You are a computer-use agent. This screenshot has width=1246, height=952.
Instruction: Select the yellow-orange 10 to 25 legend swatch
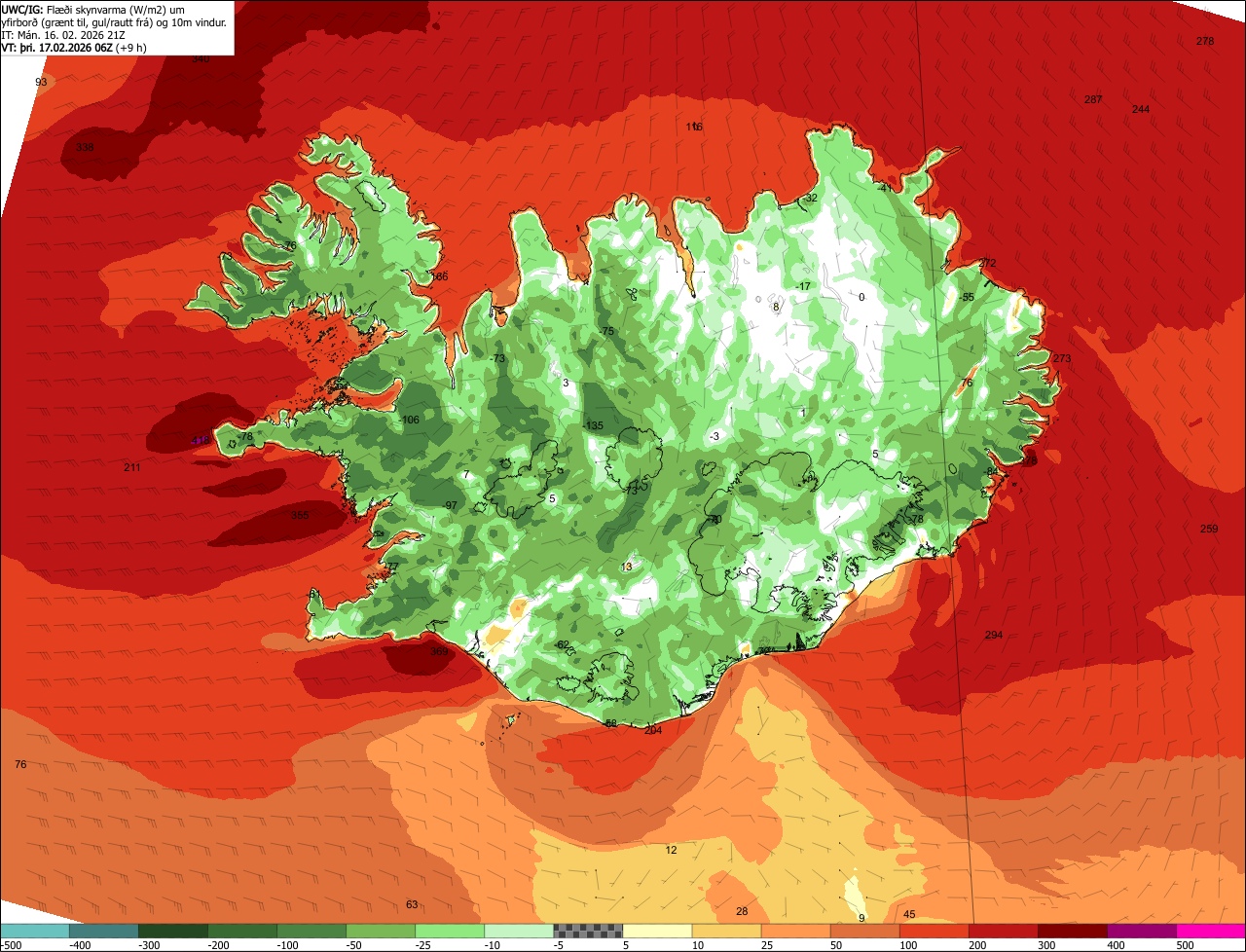pyautogui.click(x=725, y=931)
